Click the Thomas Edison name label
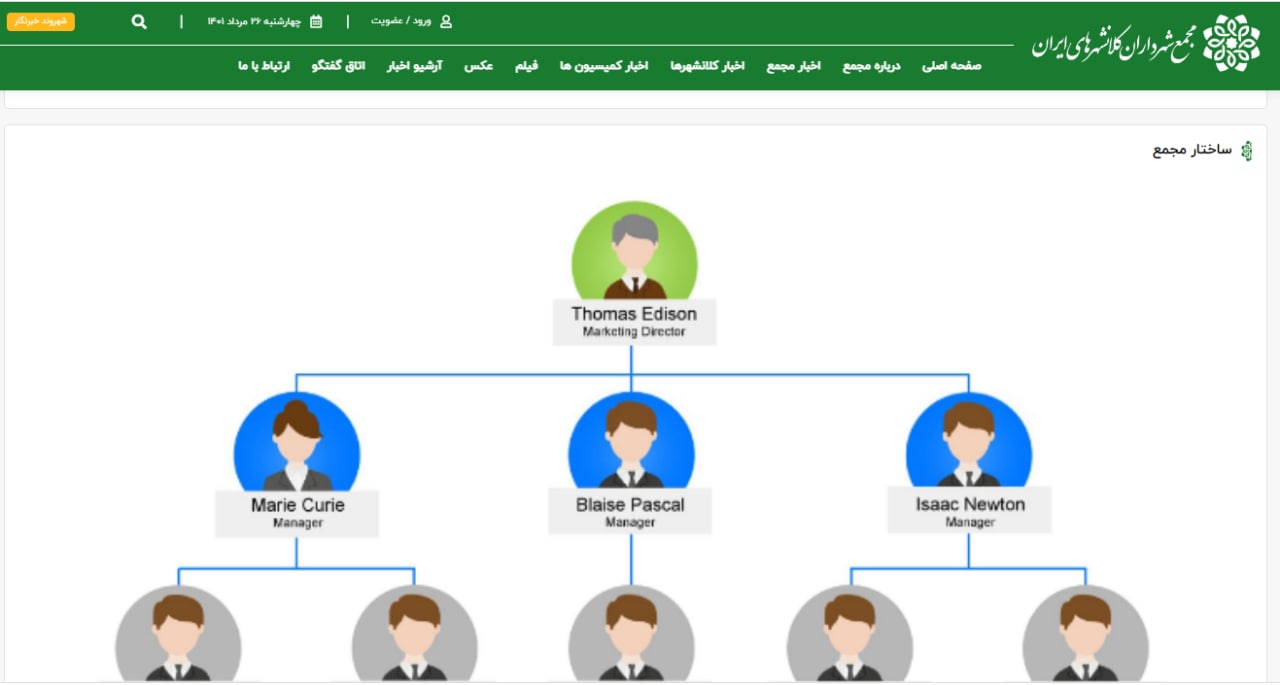This screenshot has height=685, width=1280. point(634,314)
